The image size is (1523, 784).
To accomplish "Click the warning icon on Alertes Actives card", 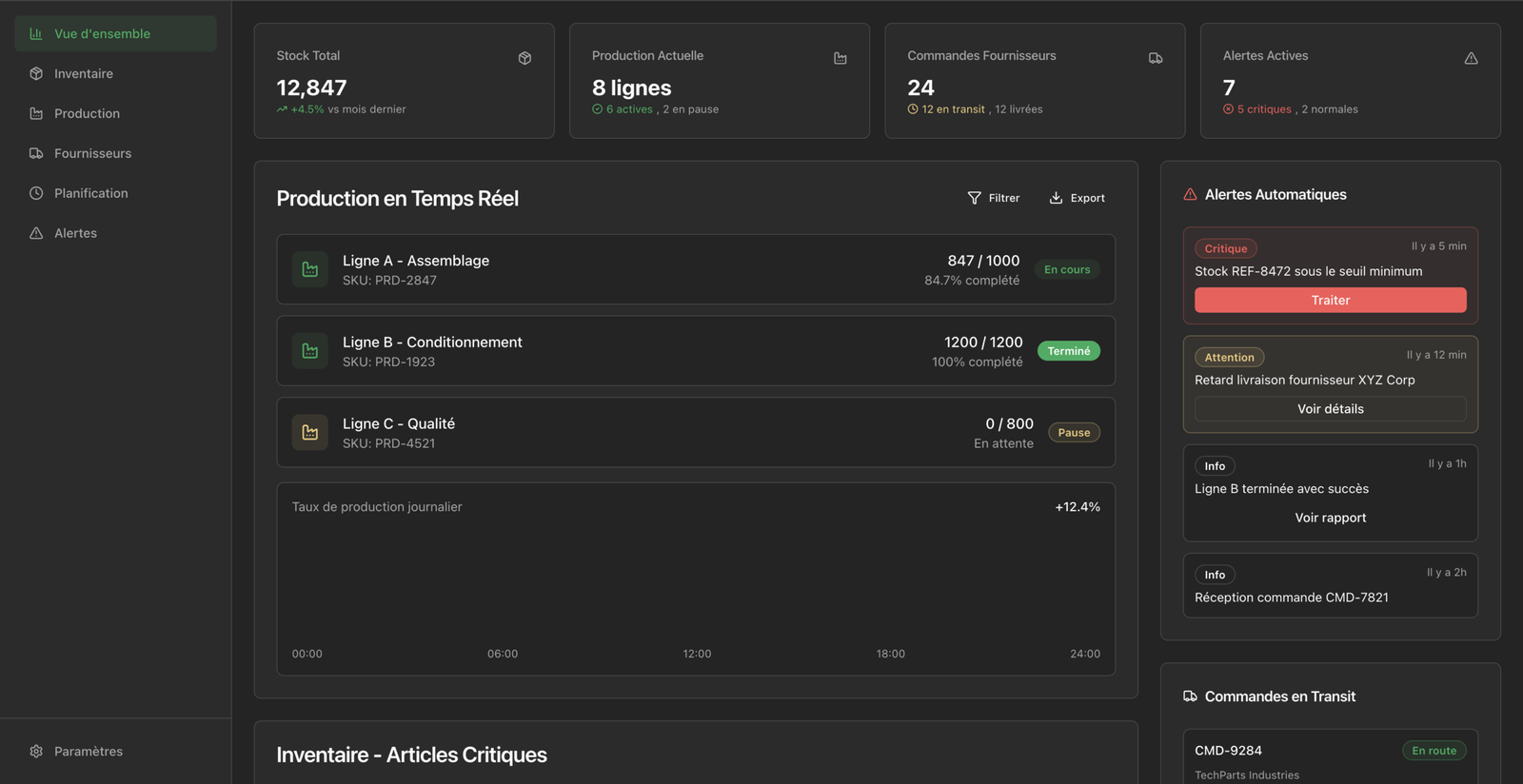I will tap(1471, 58).
